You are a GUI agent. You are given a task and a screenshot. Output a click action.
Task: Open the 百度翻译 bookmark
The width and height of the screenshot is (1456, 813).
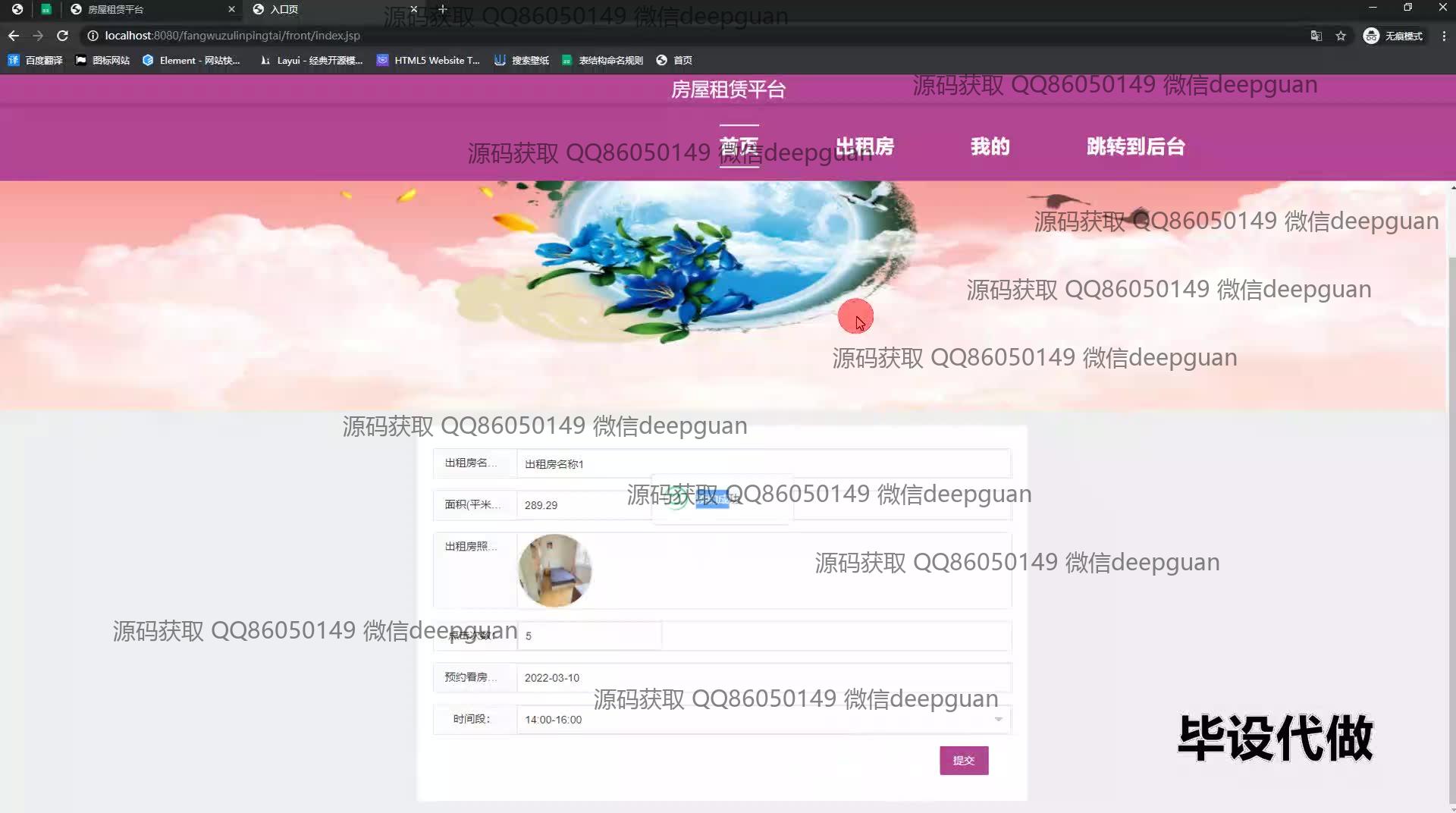click(x=36, y=61)
